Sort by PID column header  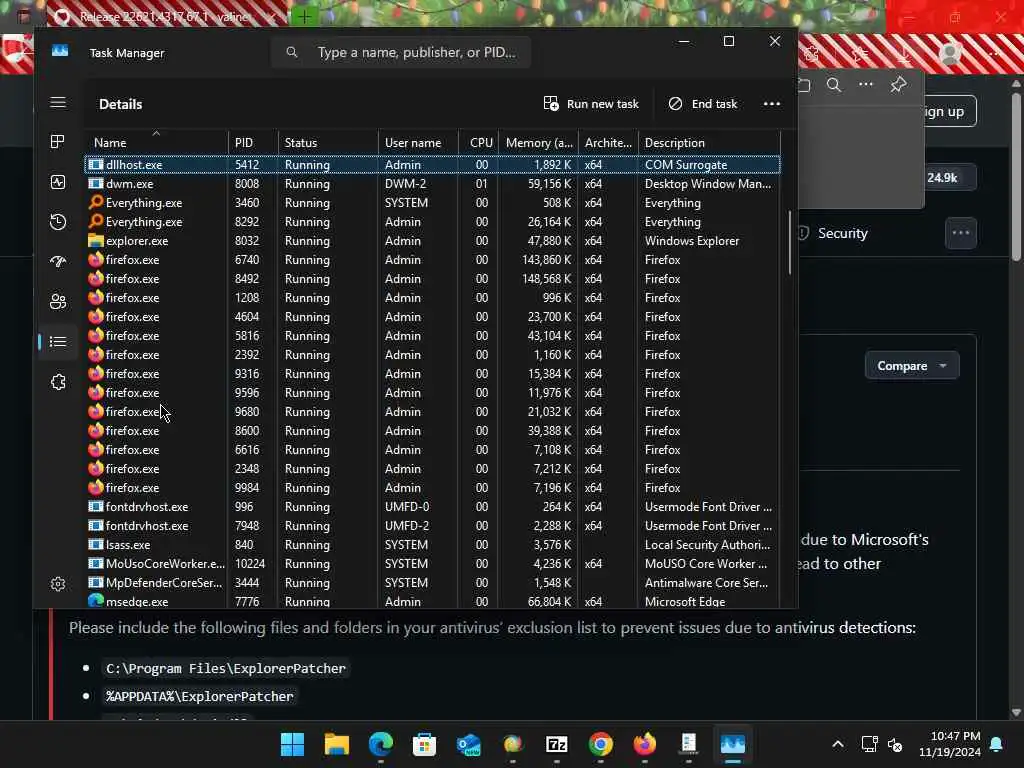pyautogui.click(x=253, y=142)
